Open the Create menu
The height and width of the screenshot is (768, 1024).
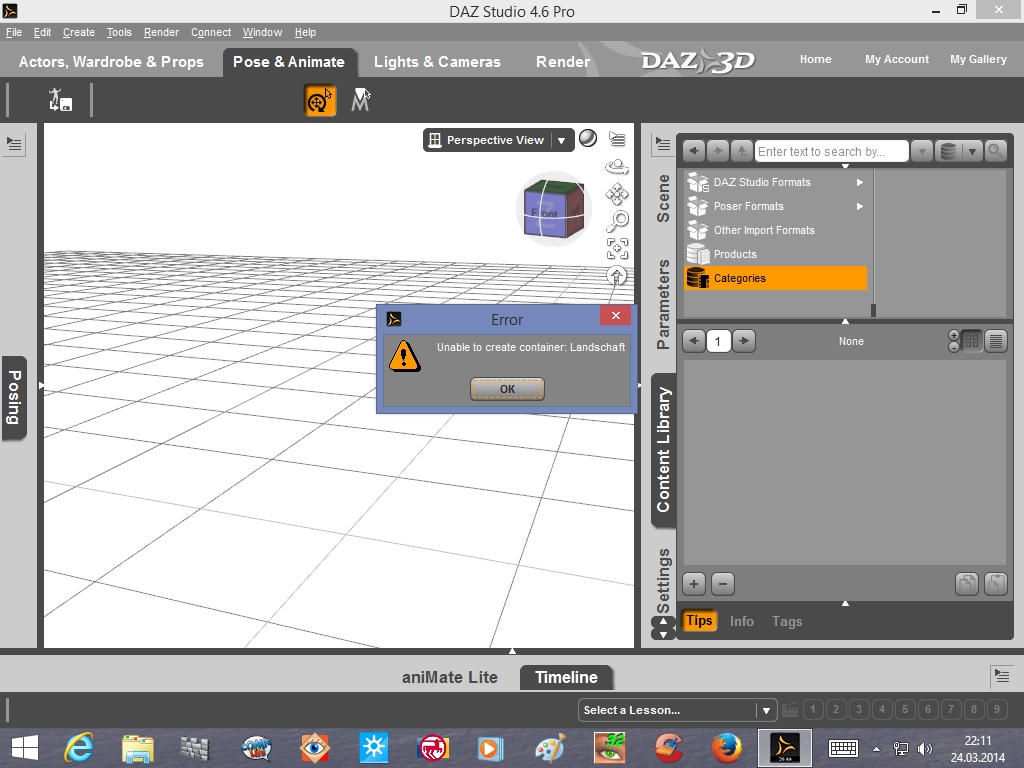(x=78, y=32)
